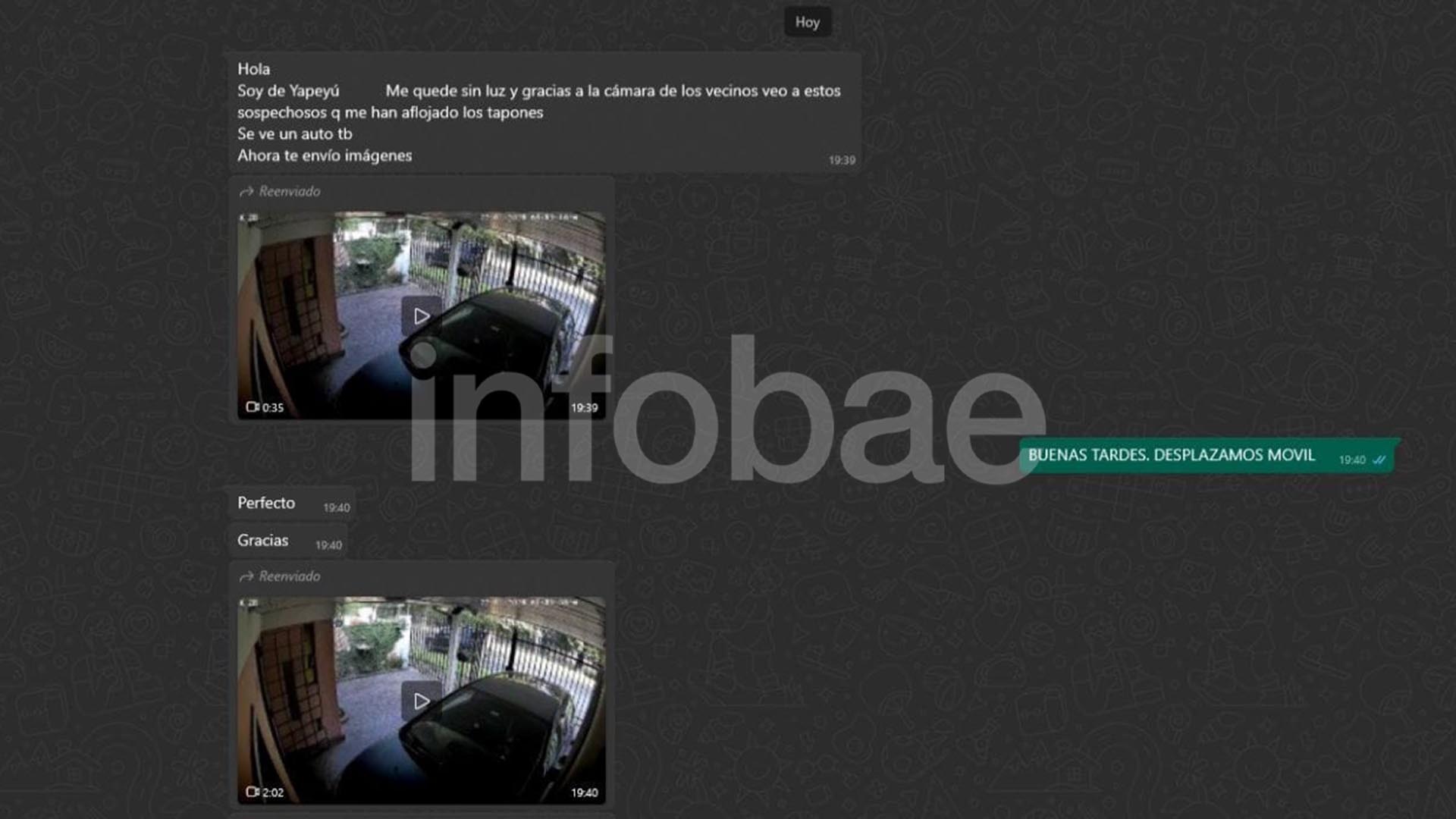Click the 19:39 timestamp of the Hola message

coord(842,160)
